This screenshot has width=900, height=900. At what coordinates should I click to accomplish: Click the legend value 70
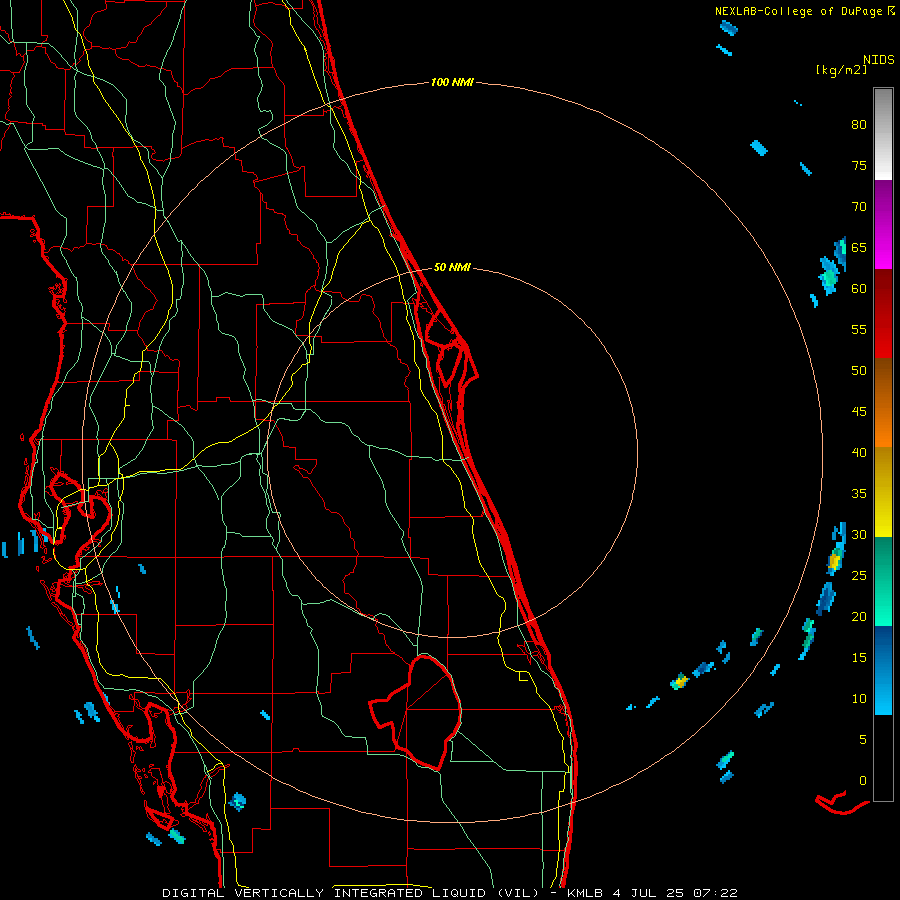[x=859, y=207]
